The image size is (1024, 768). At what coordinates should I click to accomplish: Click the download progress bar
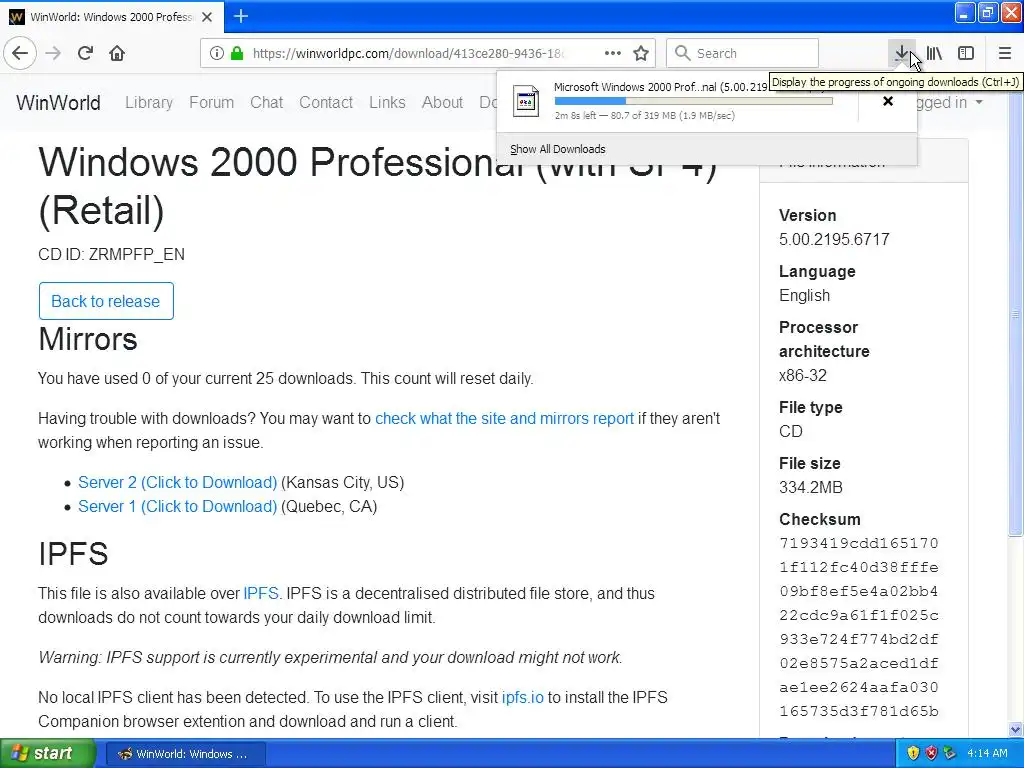[694, 101]
